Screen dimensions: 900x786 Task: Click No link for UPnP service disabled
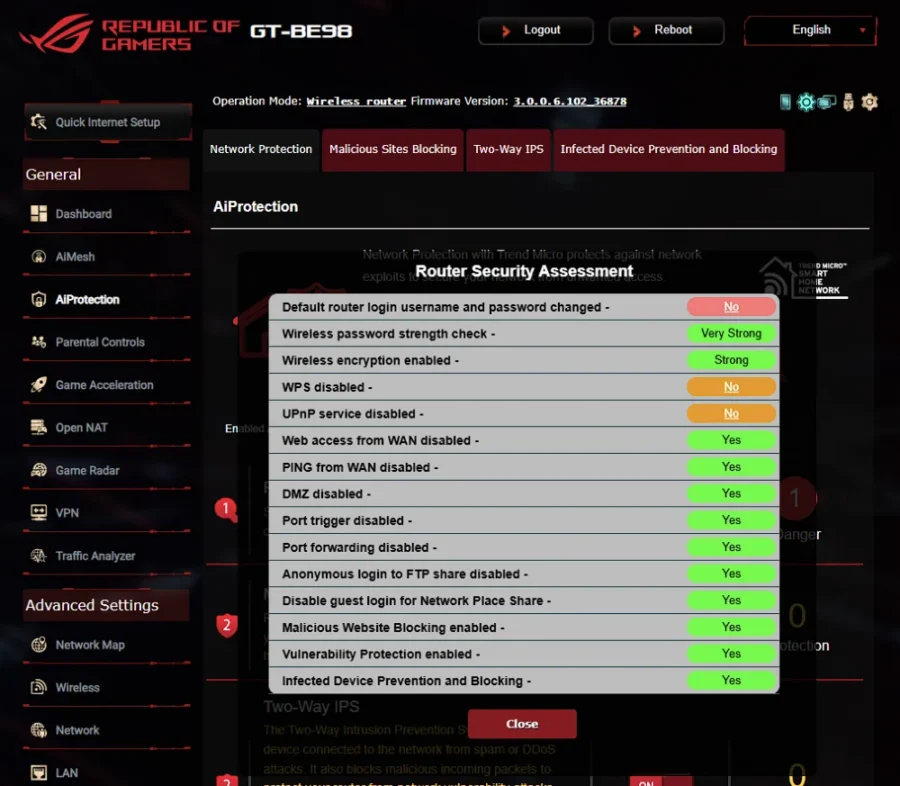[x=731, y=413]
